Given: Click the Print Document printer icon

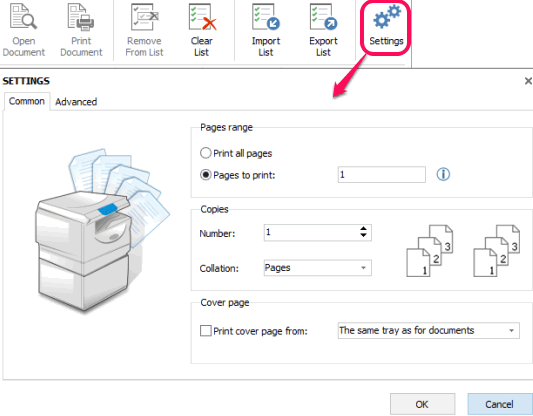Looking at the screenshot, I should coord(81,16).
